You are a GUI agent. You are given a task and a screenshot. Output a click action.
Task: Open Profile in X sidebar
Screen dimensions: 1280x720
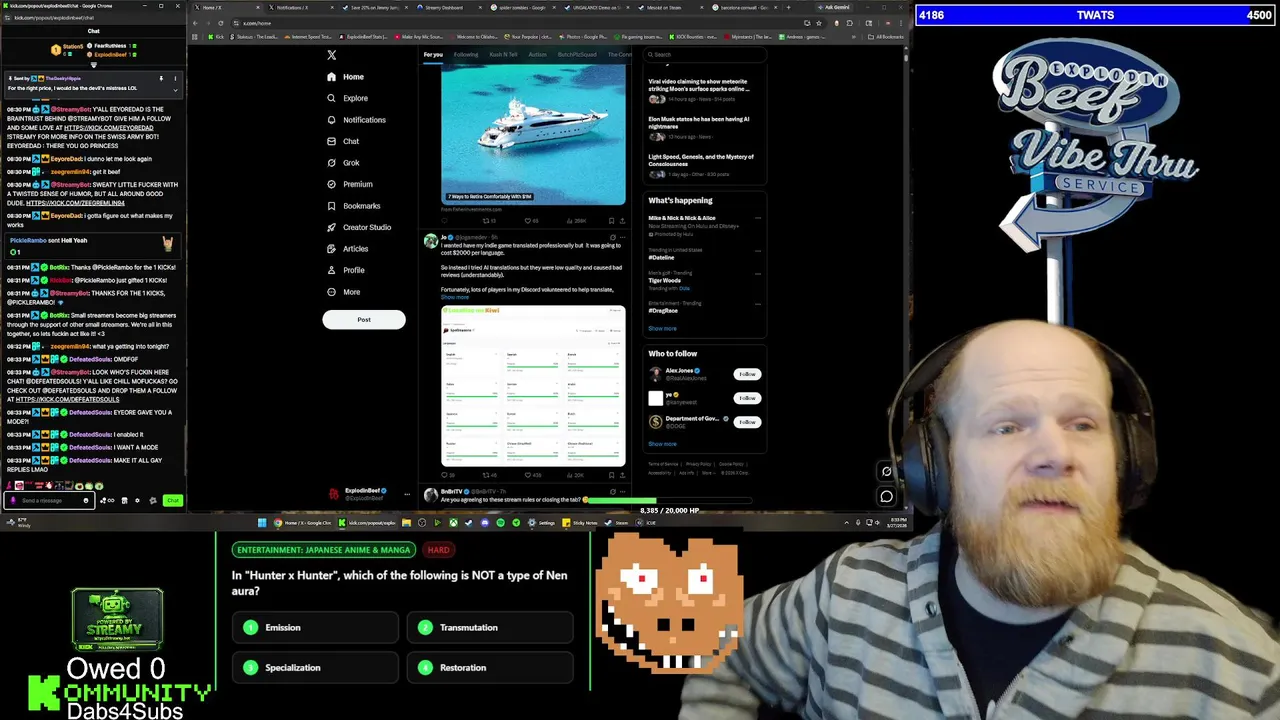(345, 270)
